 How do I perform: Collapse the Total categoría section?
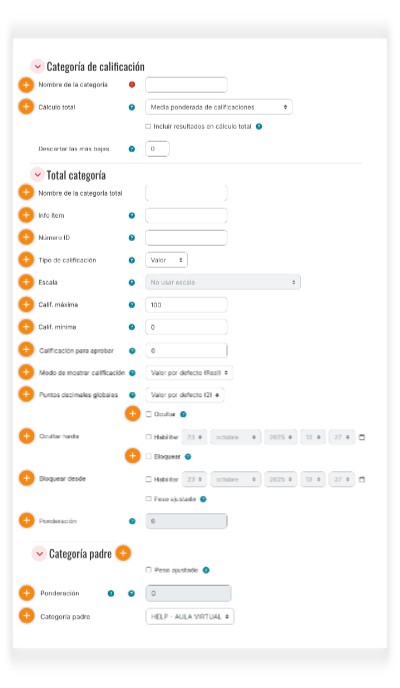37,175
